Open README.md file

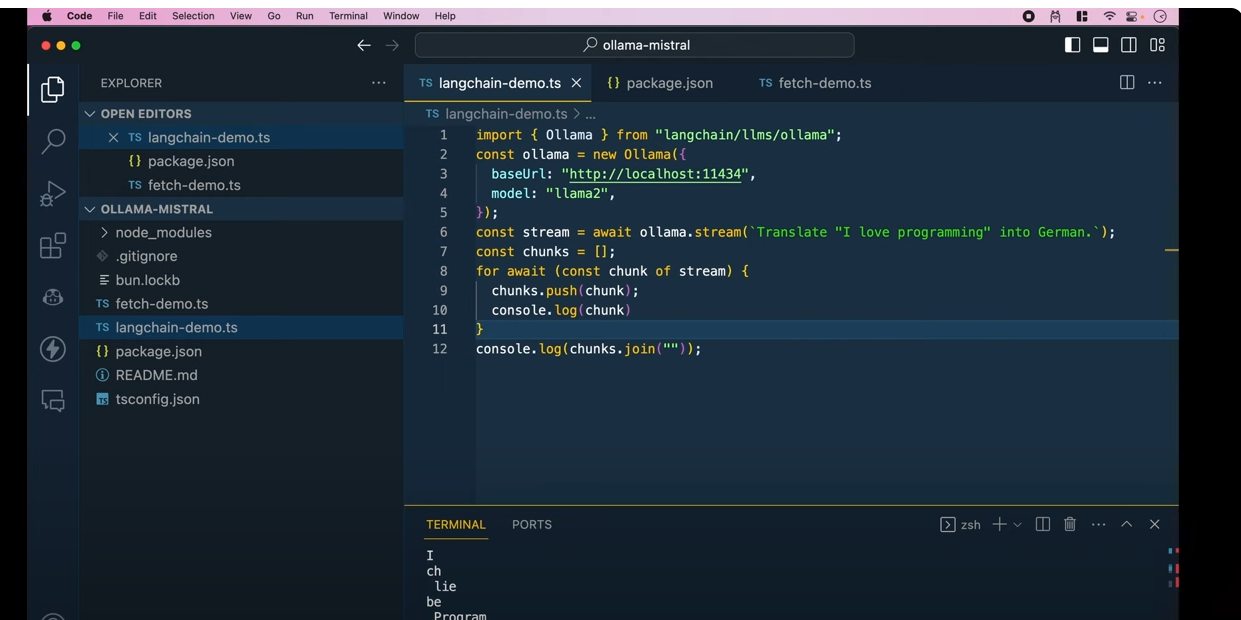[x=241, y=375]
